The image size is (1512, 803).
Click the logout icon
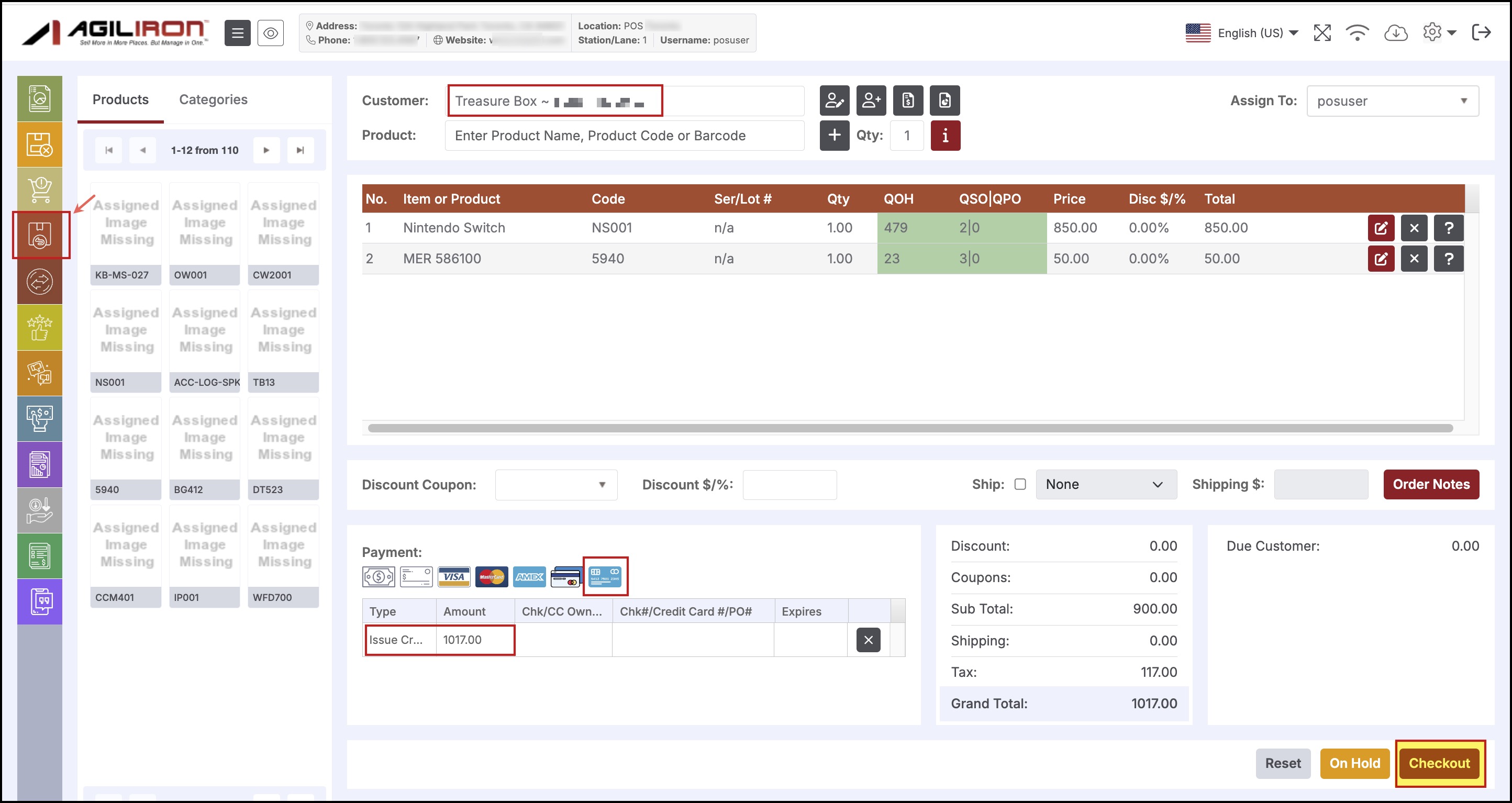tap(1481, 32)
